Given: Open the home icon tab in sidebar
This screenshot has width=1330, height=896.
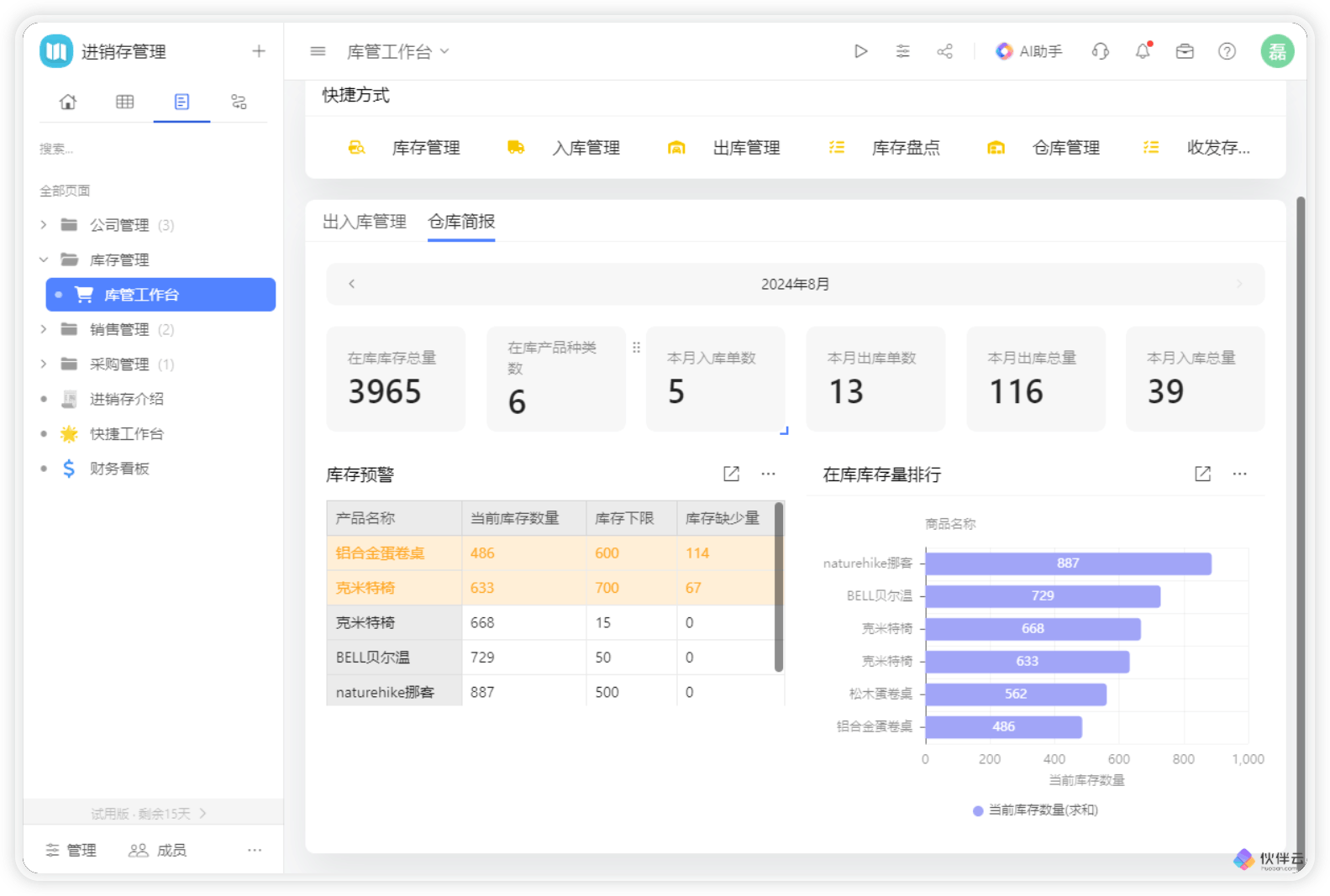Looking at the screenshot, I should (68, 102).
